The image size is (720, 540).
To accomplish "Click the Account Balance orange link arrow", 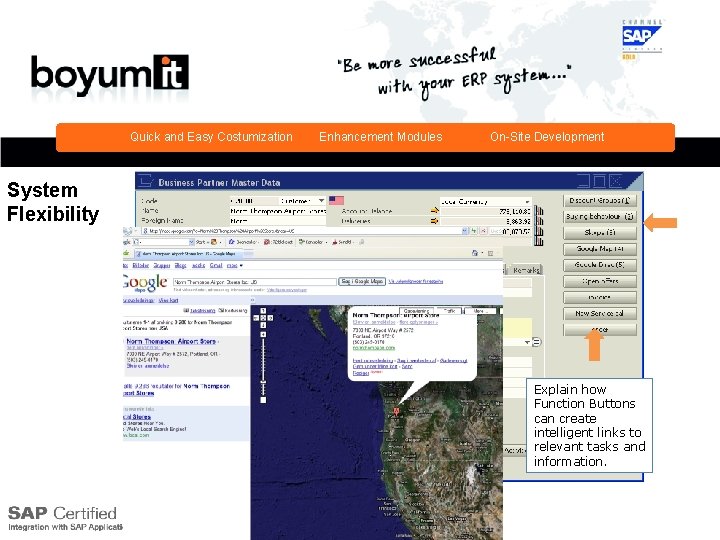I will click(434, 211).
